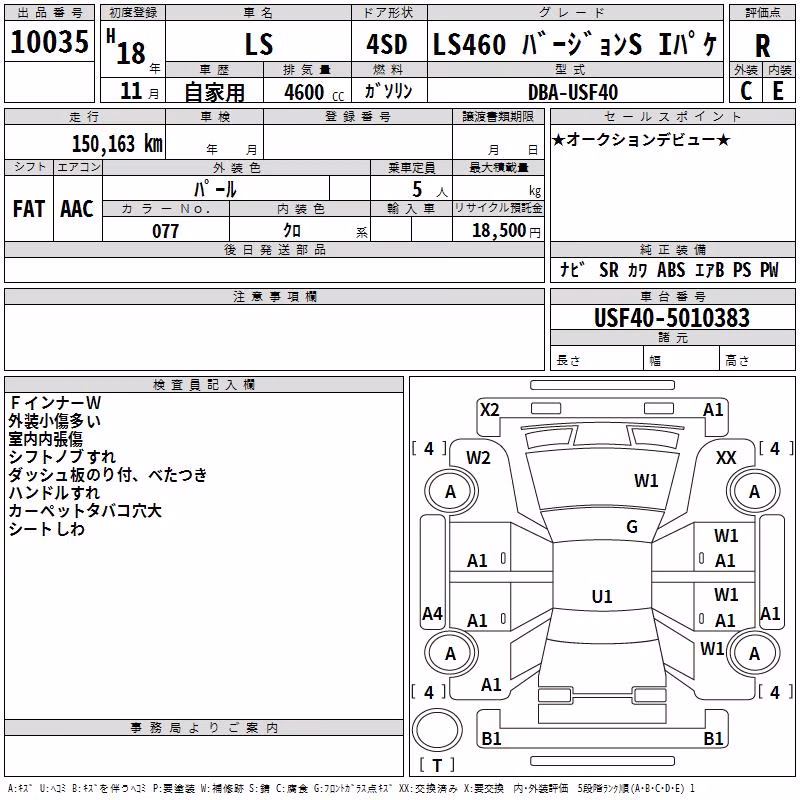
Task: Click the model type DBA-USF40
Action: click(573, 92)
